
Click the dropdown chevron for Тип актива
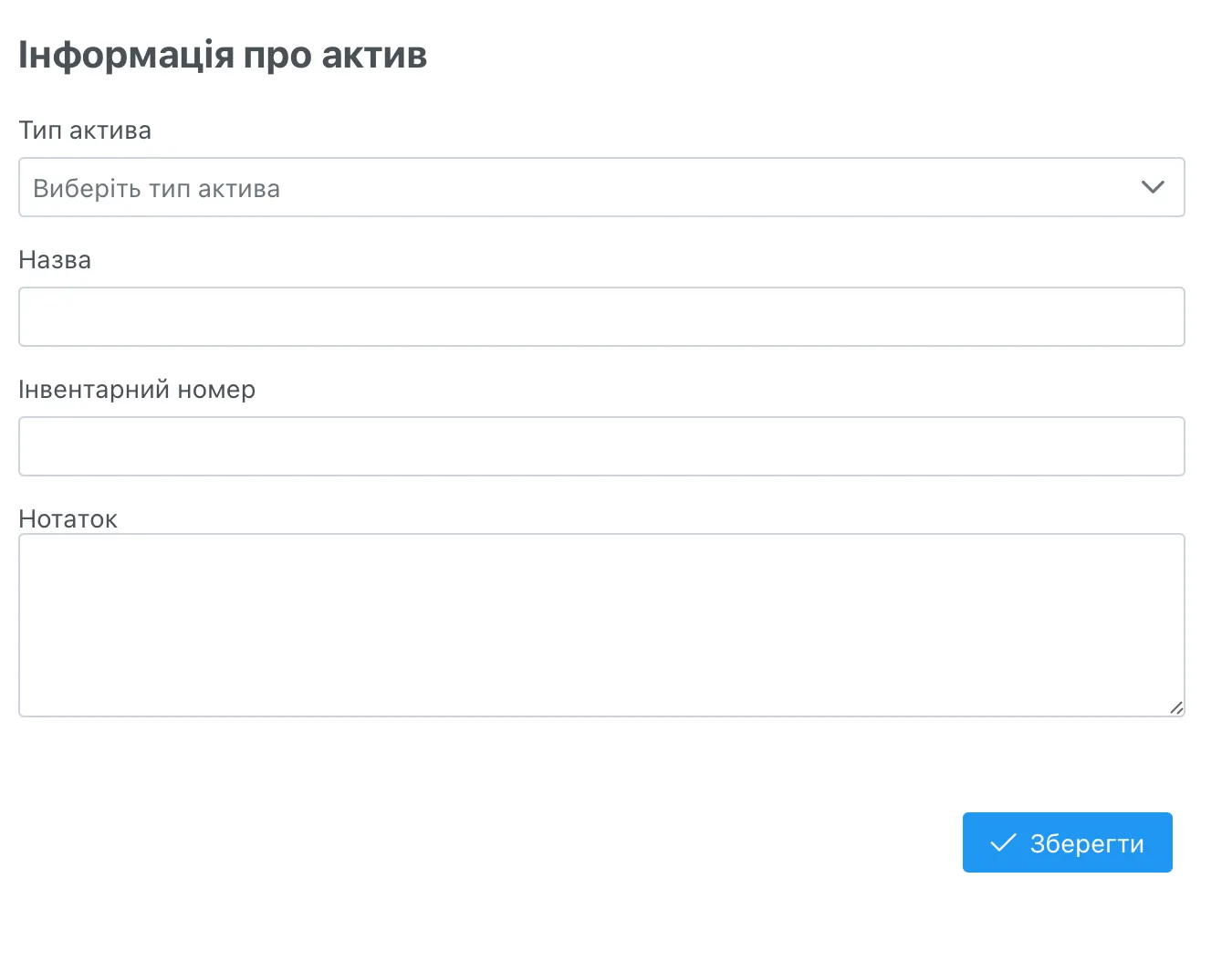(x=1153, y=187)
